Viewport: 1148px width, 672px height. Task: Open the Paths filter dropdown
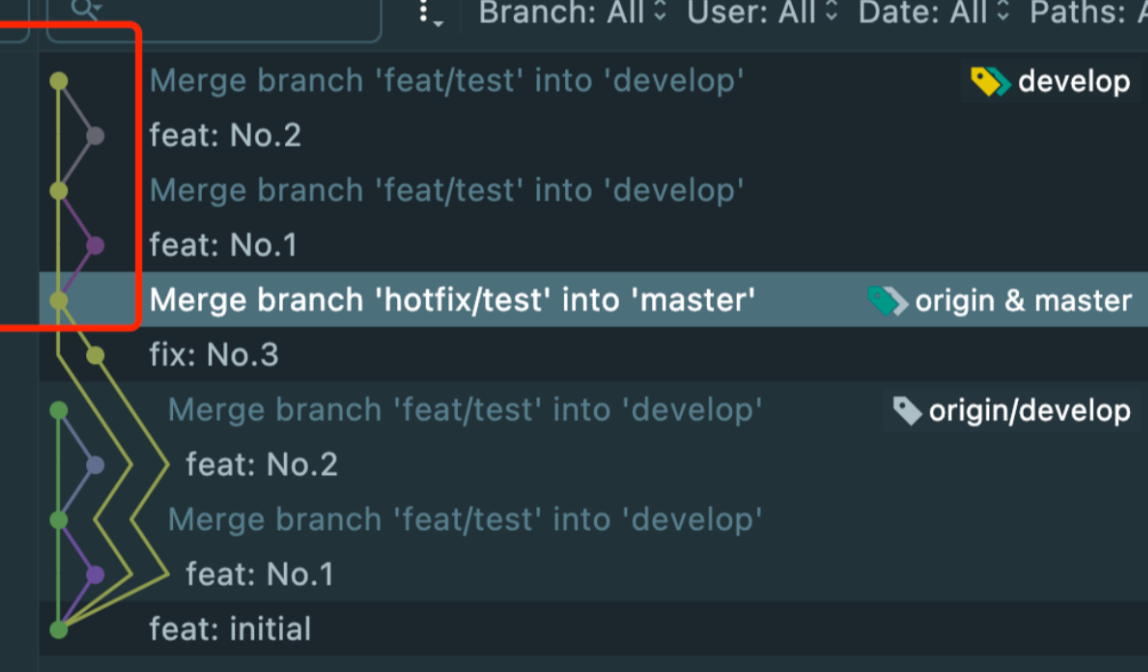[x=1088, y=12]
